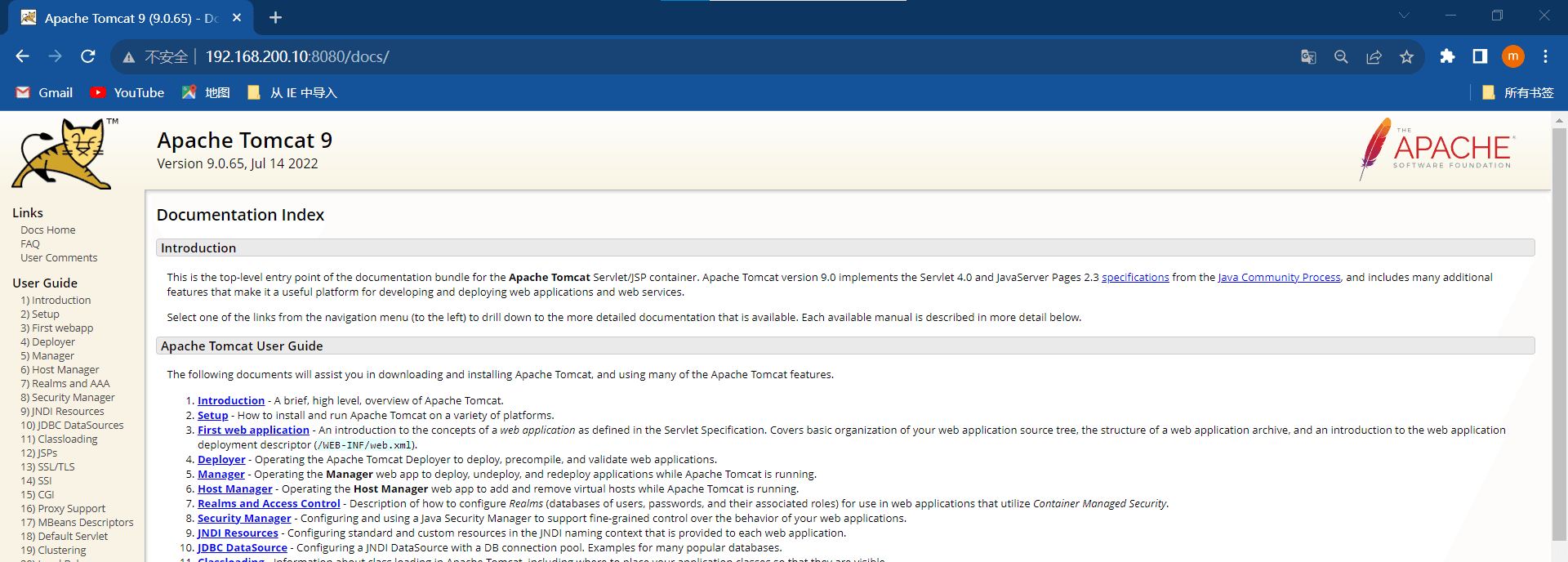Open the FAQ sidebar link

[x=30, y=244]
